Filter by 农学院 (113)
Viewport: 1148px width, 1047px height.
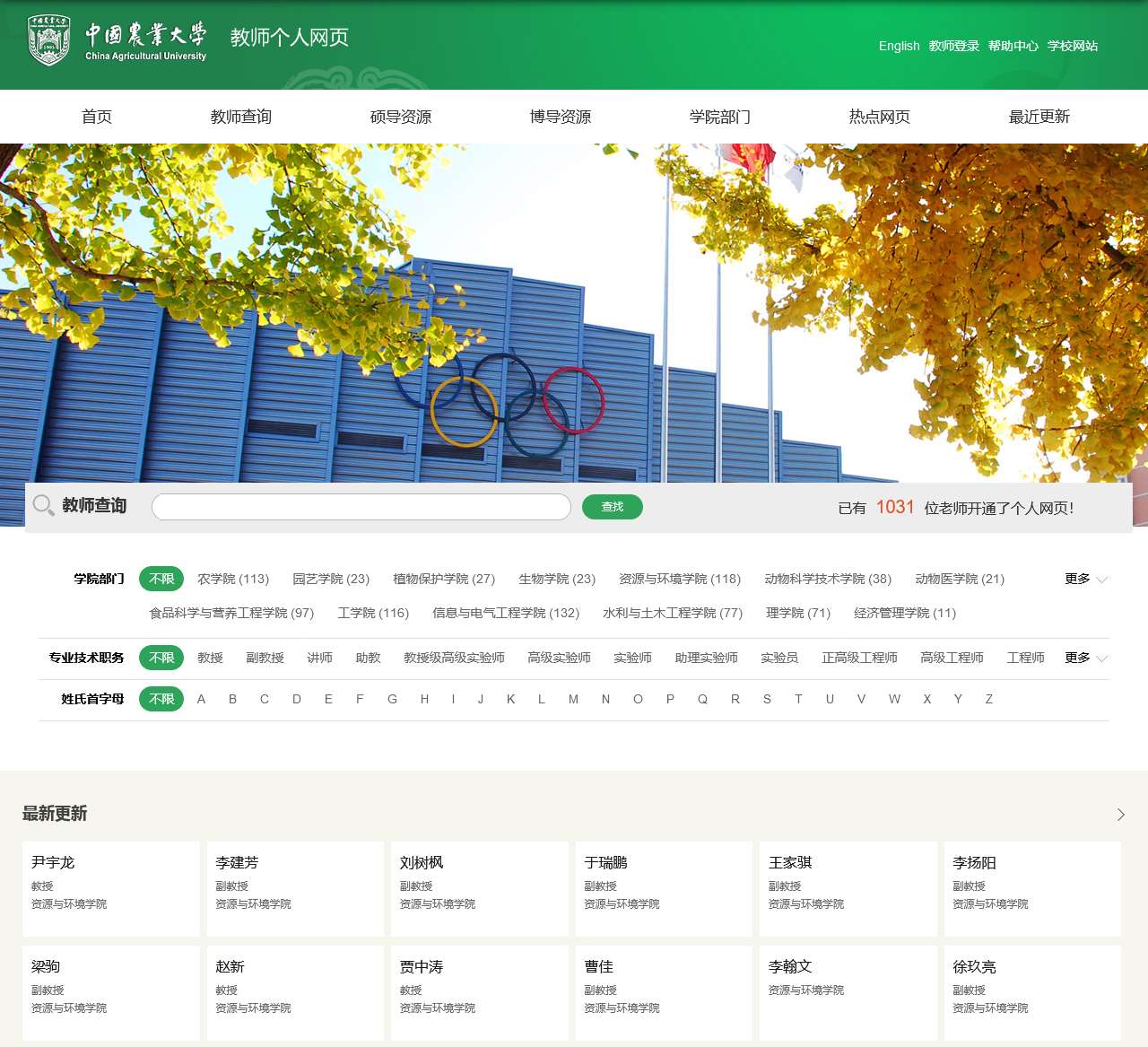tap(233, 579)
